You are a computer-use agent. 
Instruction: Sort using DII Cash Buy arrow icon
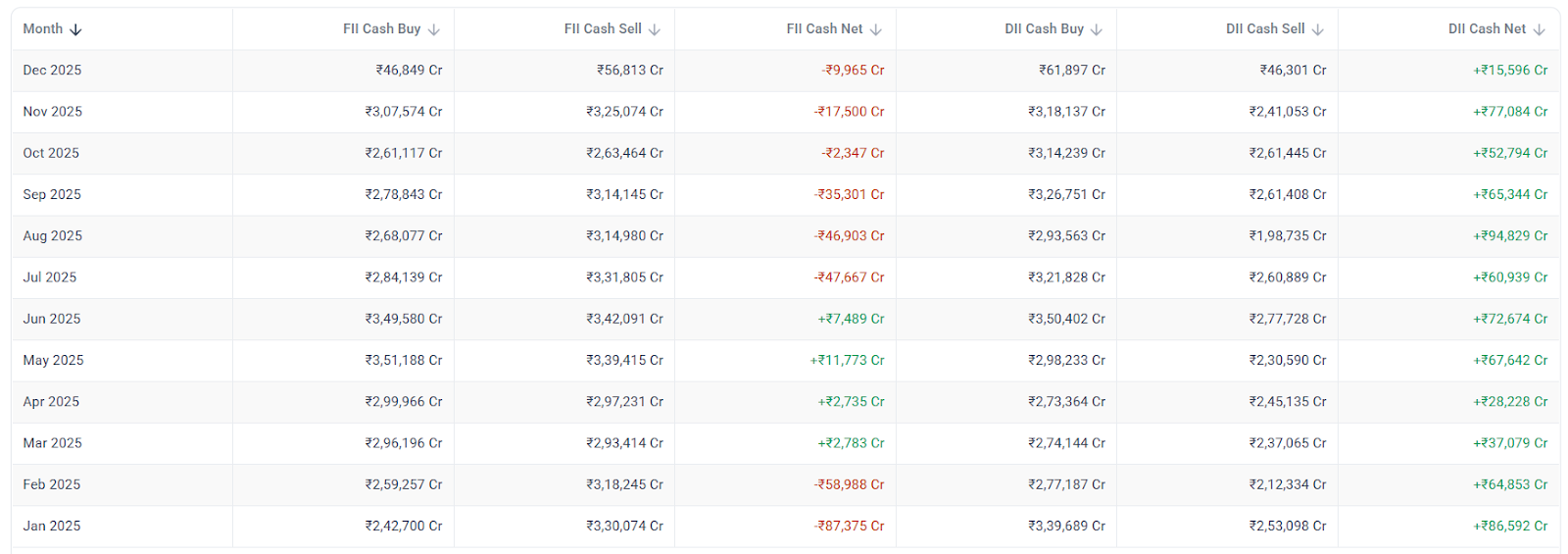click(1097, 29)
